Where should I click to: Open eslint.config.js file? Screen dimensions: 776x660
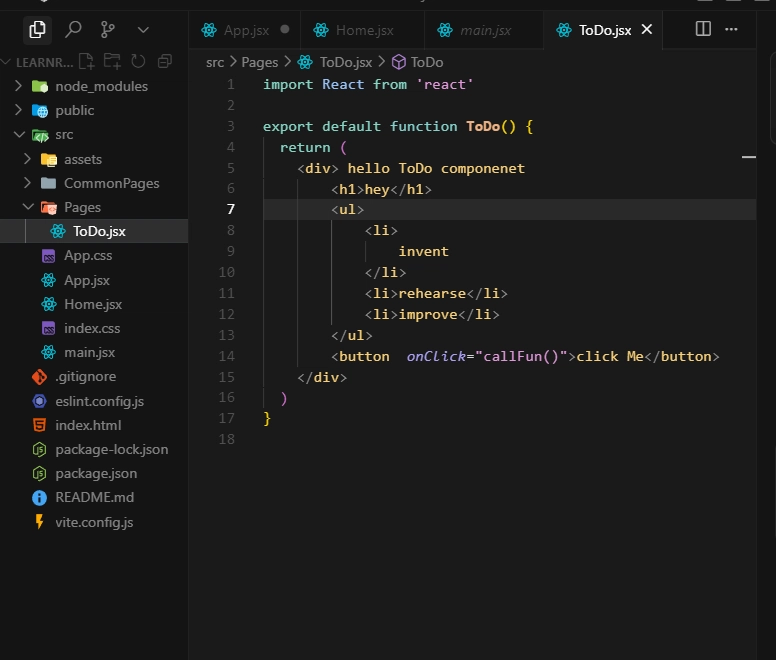click(x=94, y=401)
